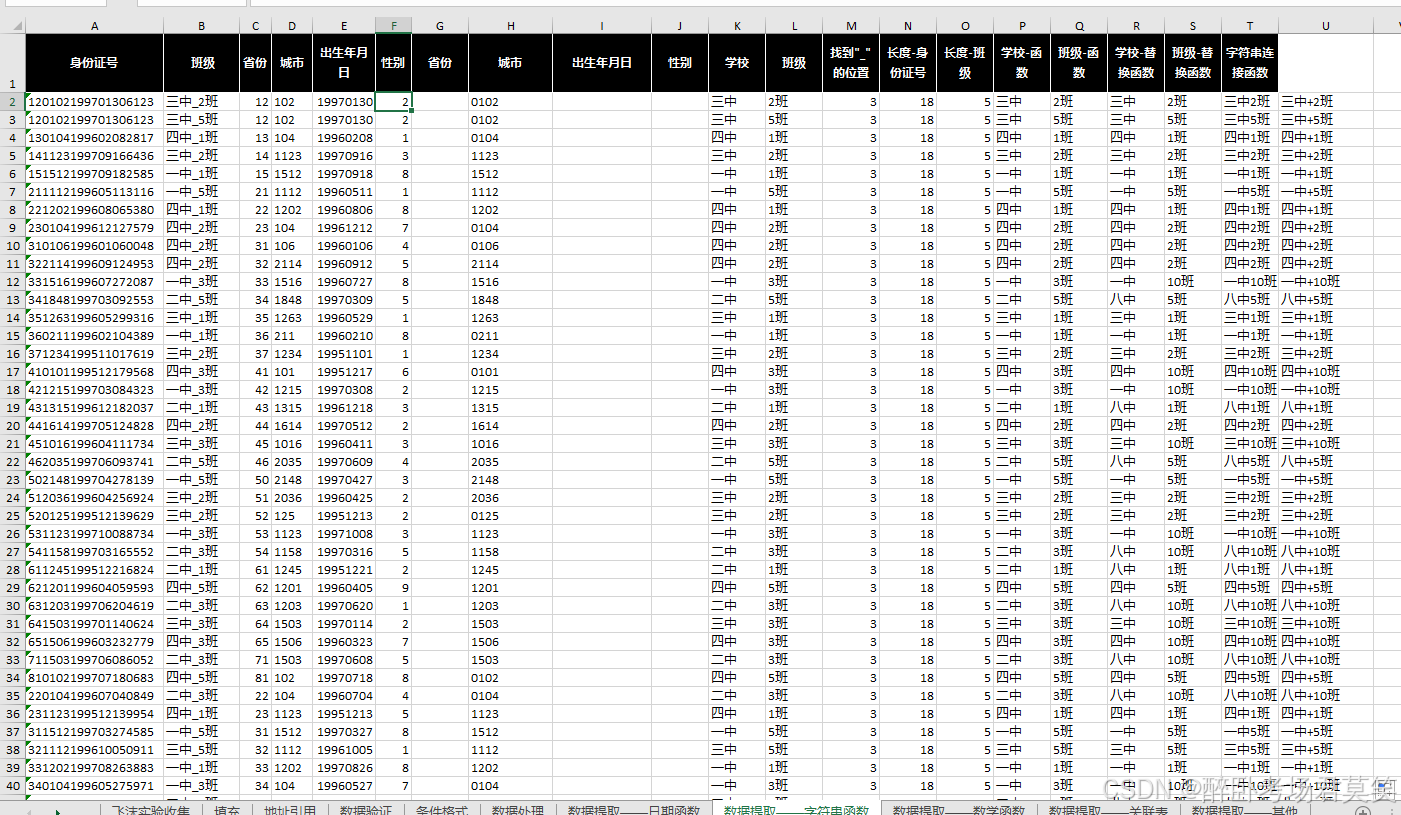
Task: Select column M by its header letter
Action: (851, 25)
